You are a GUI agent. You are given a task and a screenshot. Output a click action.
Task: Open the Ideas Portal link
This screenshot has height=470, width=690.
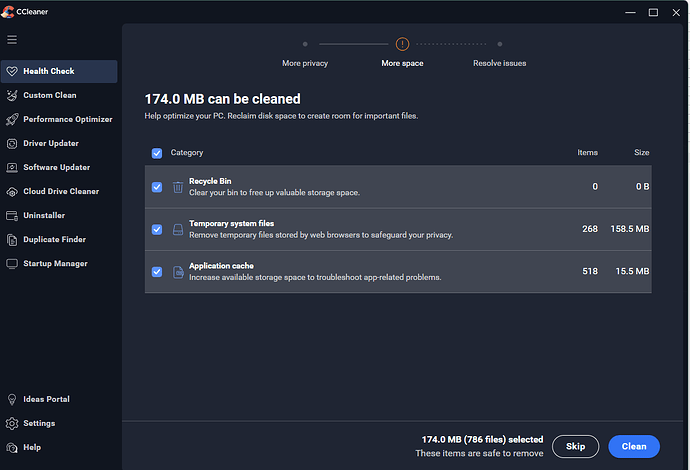46,399
